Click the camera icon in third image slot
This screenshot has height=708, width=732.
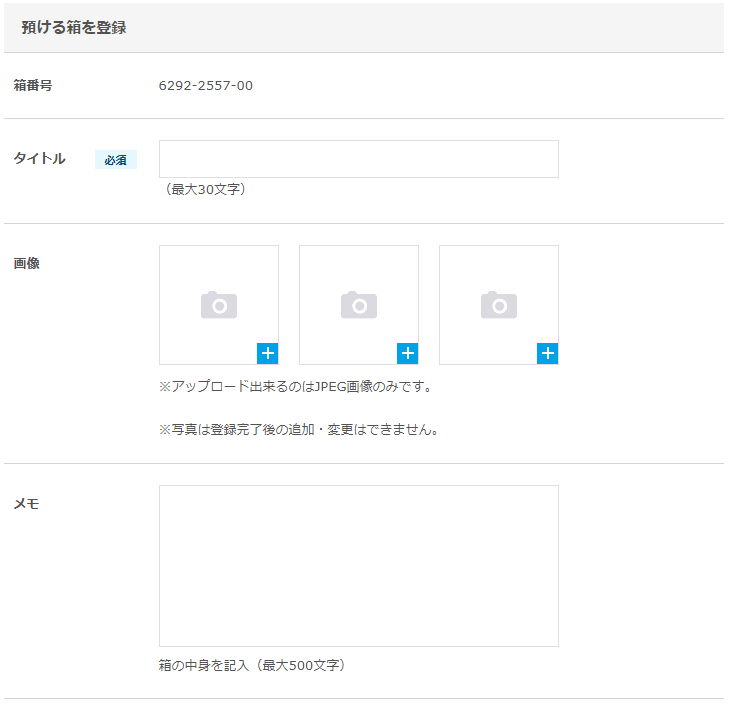point(498,305)
